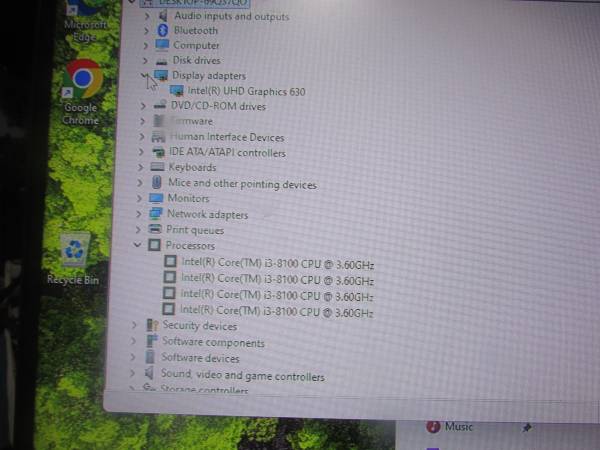Click the Music shortcut icon below the window

pyautogui.click(x=433, y=426)
